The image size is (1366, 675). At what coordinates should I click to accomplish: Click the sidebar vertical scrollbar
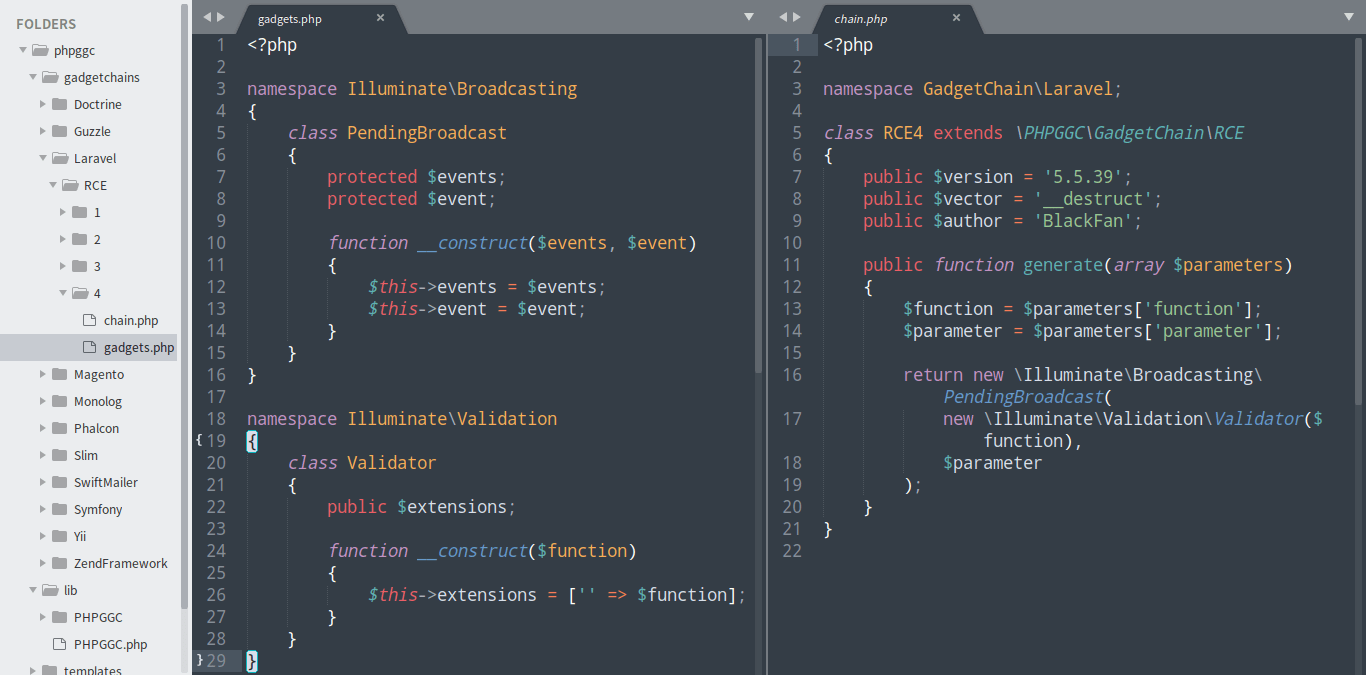(184, 305)
